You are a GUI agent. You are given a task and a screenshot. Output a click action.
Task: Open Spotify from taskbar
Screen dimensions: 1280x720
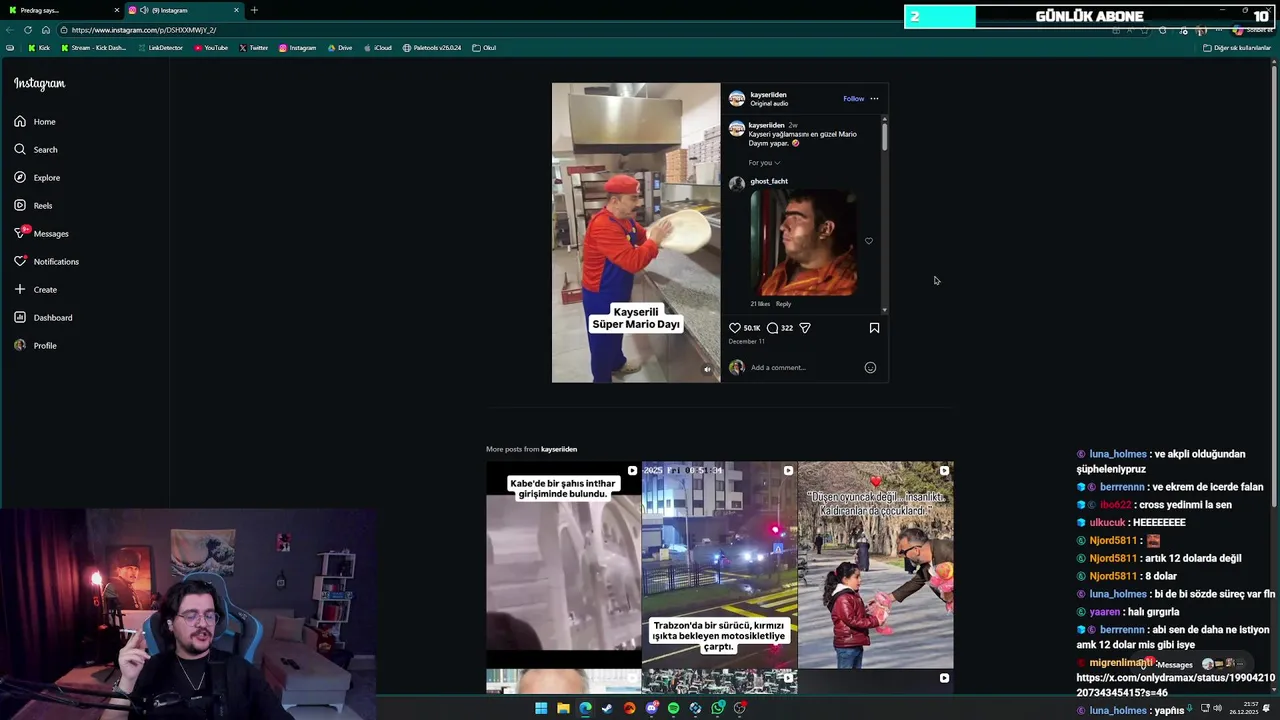pos(673,708)
